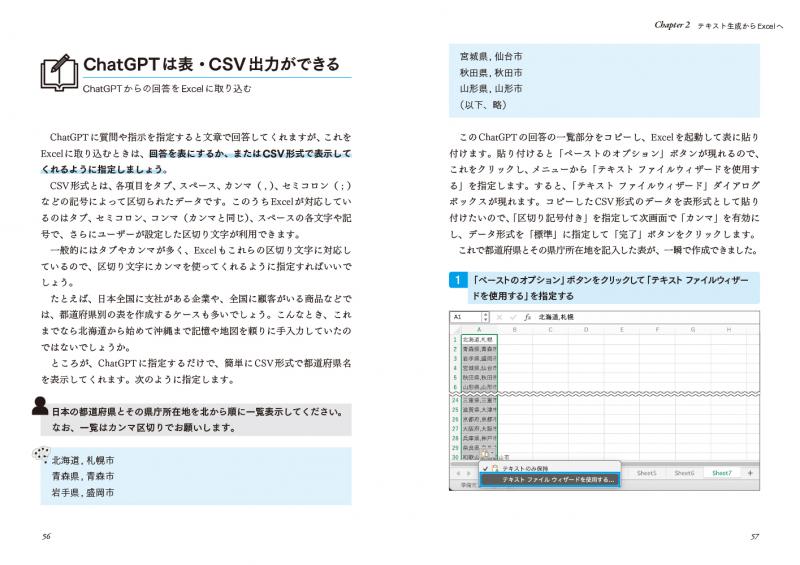Click cell A2 containing 青森県,青森市

pyautogui.click(x=479, y=349)
